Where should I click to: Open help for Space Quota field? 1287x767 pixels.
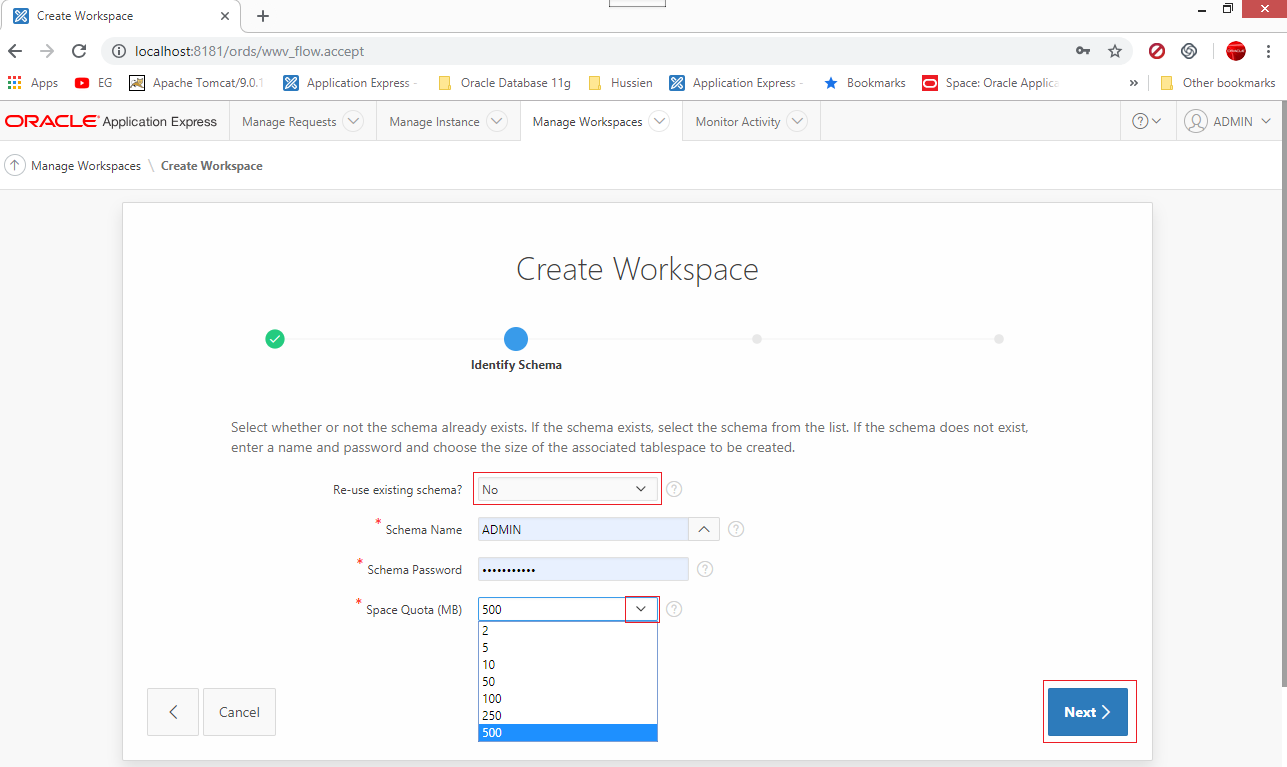click(x=673, y=608)
